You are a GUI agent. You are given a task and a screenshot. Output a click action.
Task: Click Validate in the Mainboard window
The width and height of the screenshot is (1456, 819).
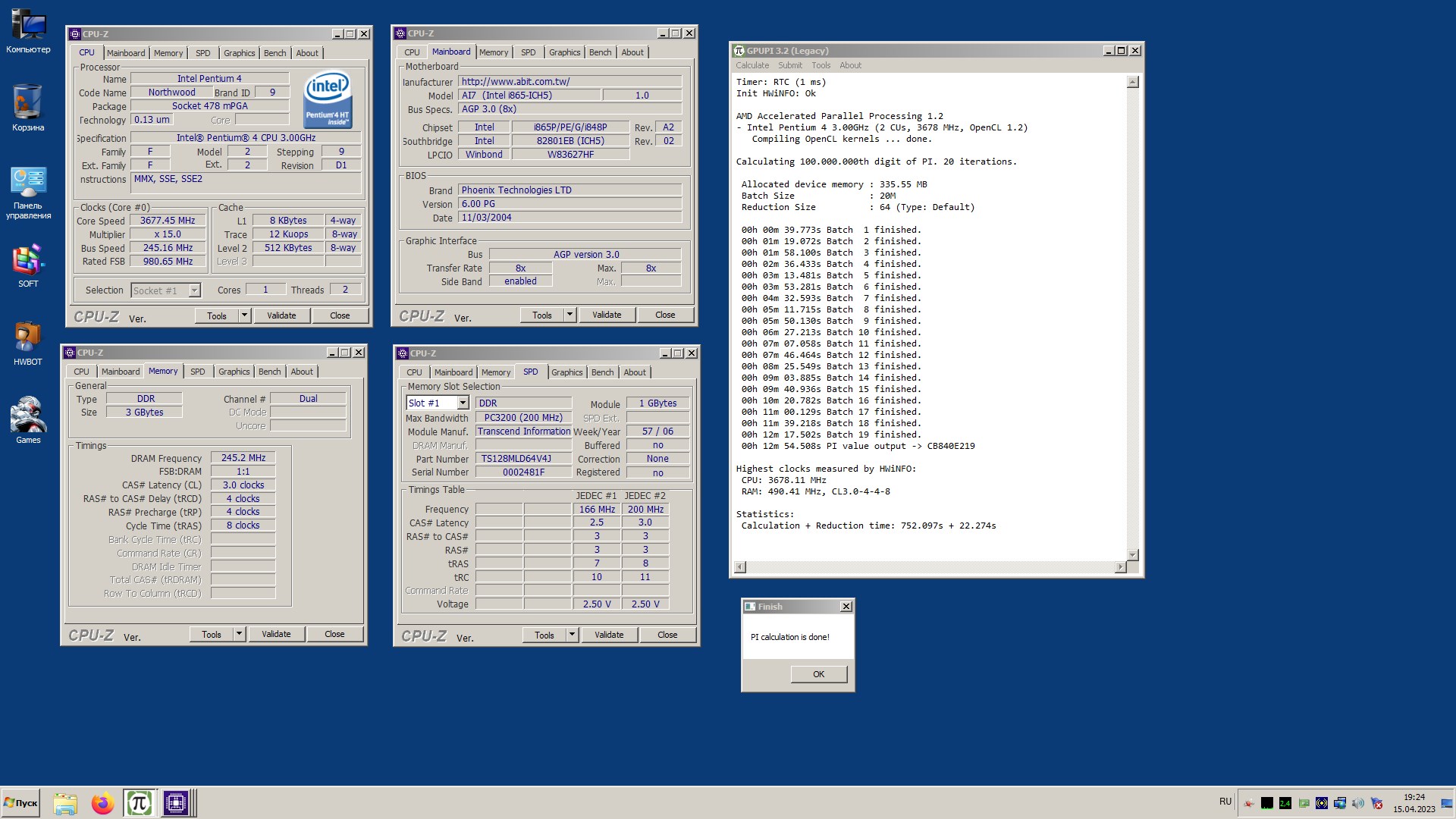[607, 315]
